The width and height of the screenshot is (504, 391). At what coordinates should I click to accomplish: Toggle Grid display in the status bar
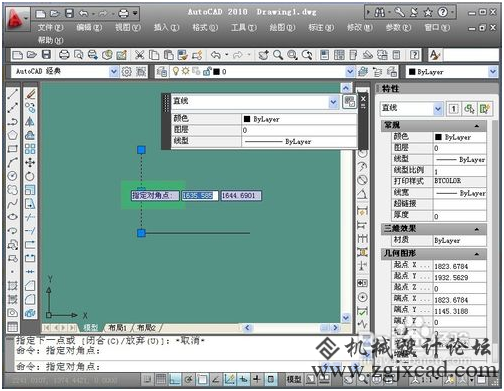tap(161, 379)
